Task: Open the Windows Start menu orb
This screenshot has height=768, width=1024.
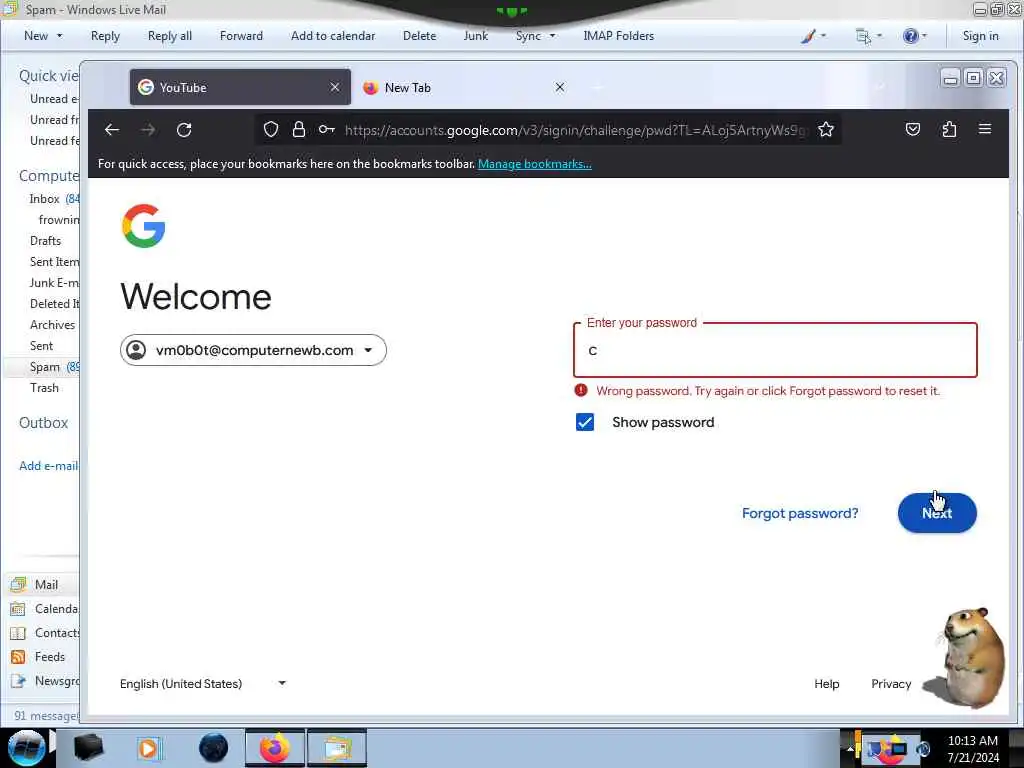Action: (26, 748)
